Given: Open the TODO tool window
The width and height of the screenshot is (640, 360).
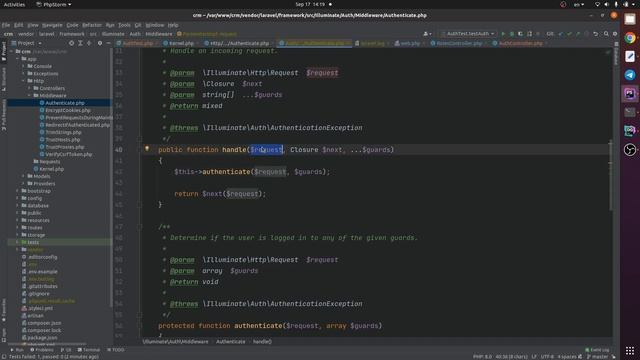Looking at the screenshot, I should click(116, 350).
